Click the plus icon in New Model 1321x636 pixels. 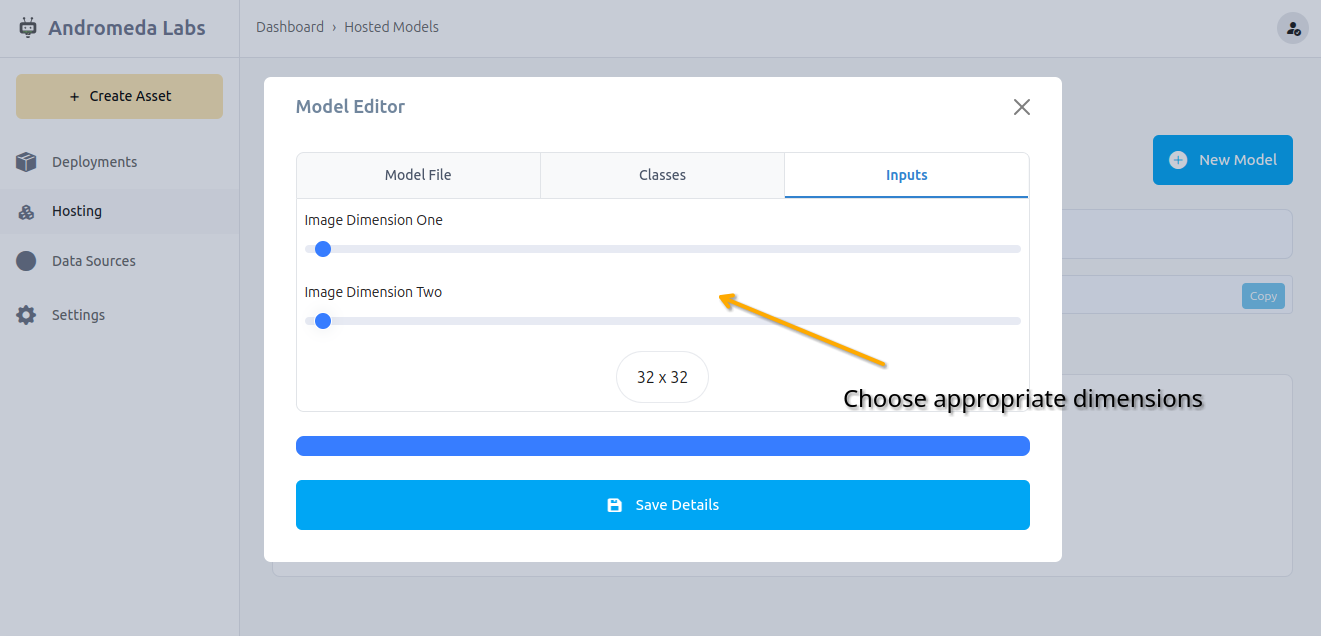(1178, 160)
